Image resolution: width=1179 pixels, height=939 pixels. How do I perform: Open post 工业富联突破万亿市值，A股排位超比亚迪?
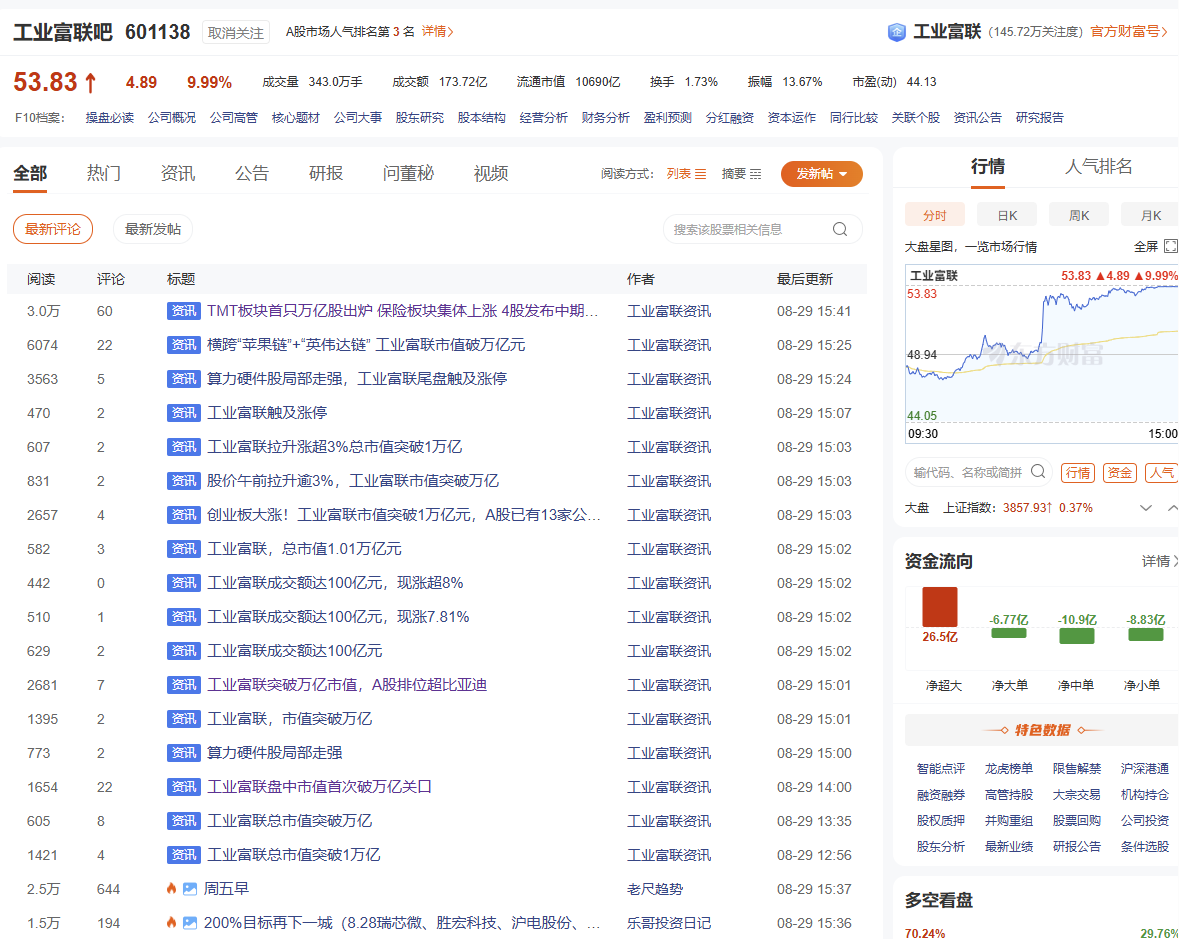tap(347, 685)
